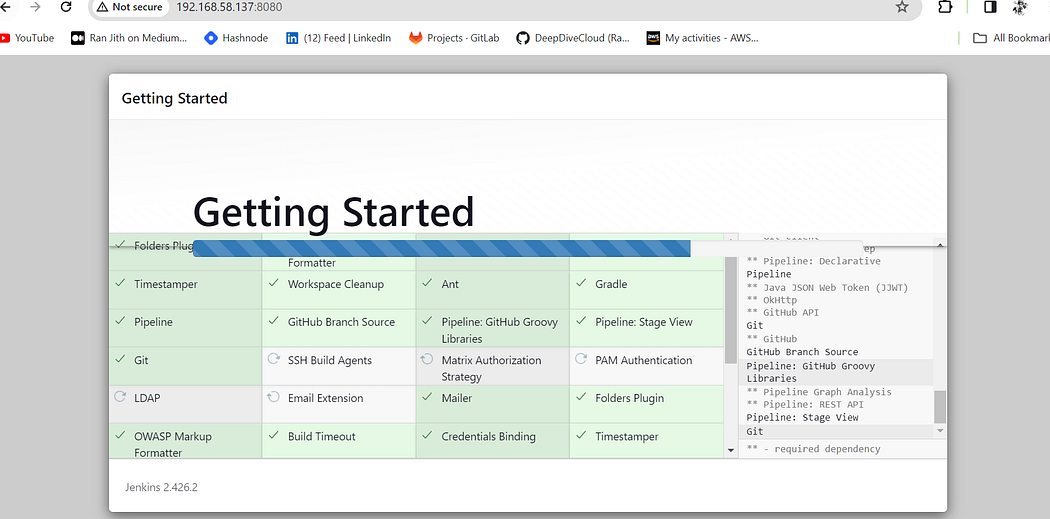Click the pending icon for Matrix Authorization Strategy
The width and height of the screenshot is (1050, 519).
tap(427, 360)
